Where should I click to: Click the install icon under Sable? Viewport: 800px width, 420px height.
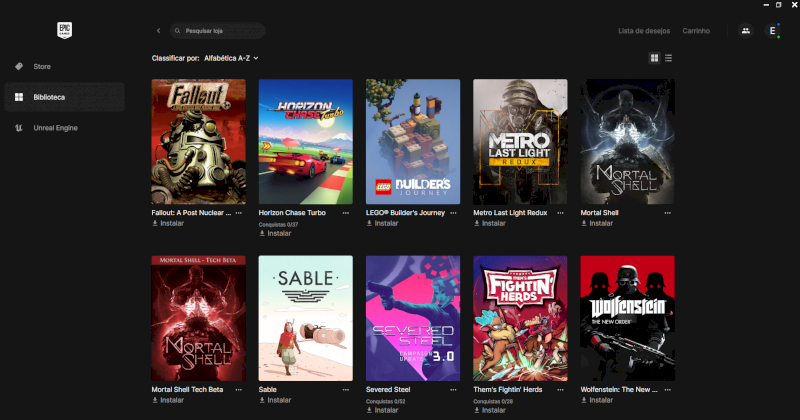coord(262,399)
